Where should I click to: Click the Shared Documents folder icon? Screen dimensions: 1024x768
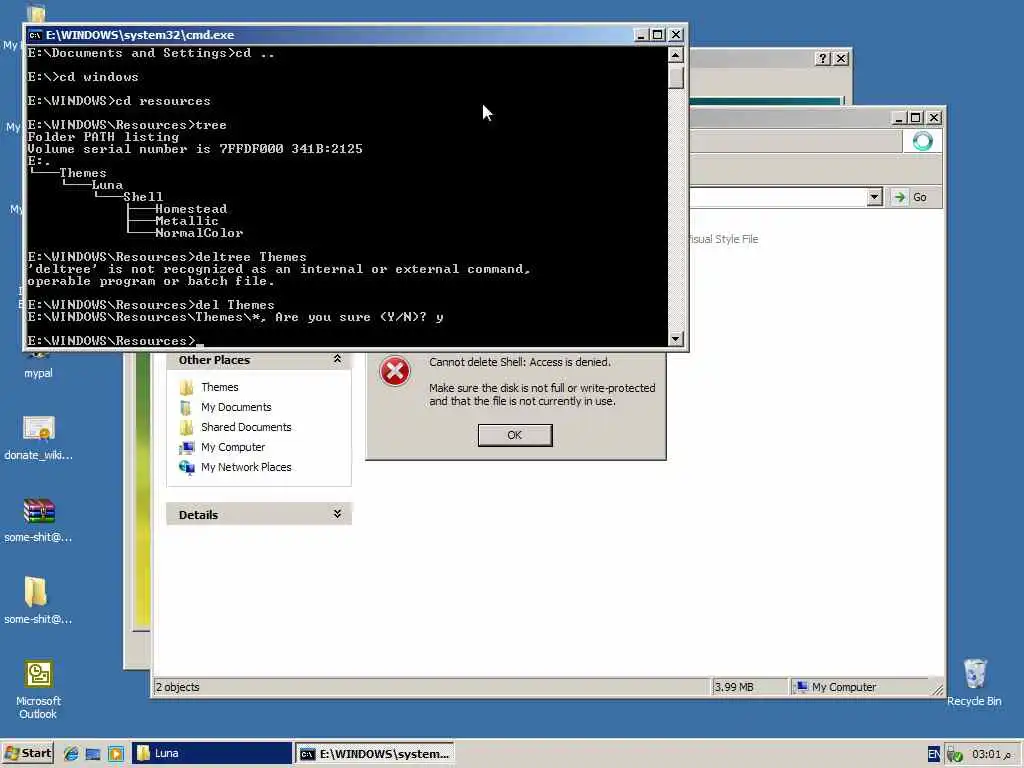[x=186, y=428]
